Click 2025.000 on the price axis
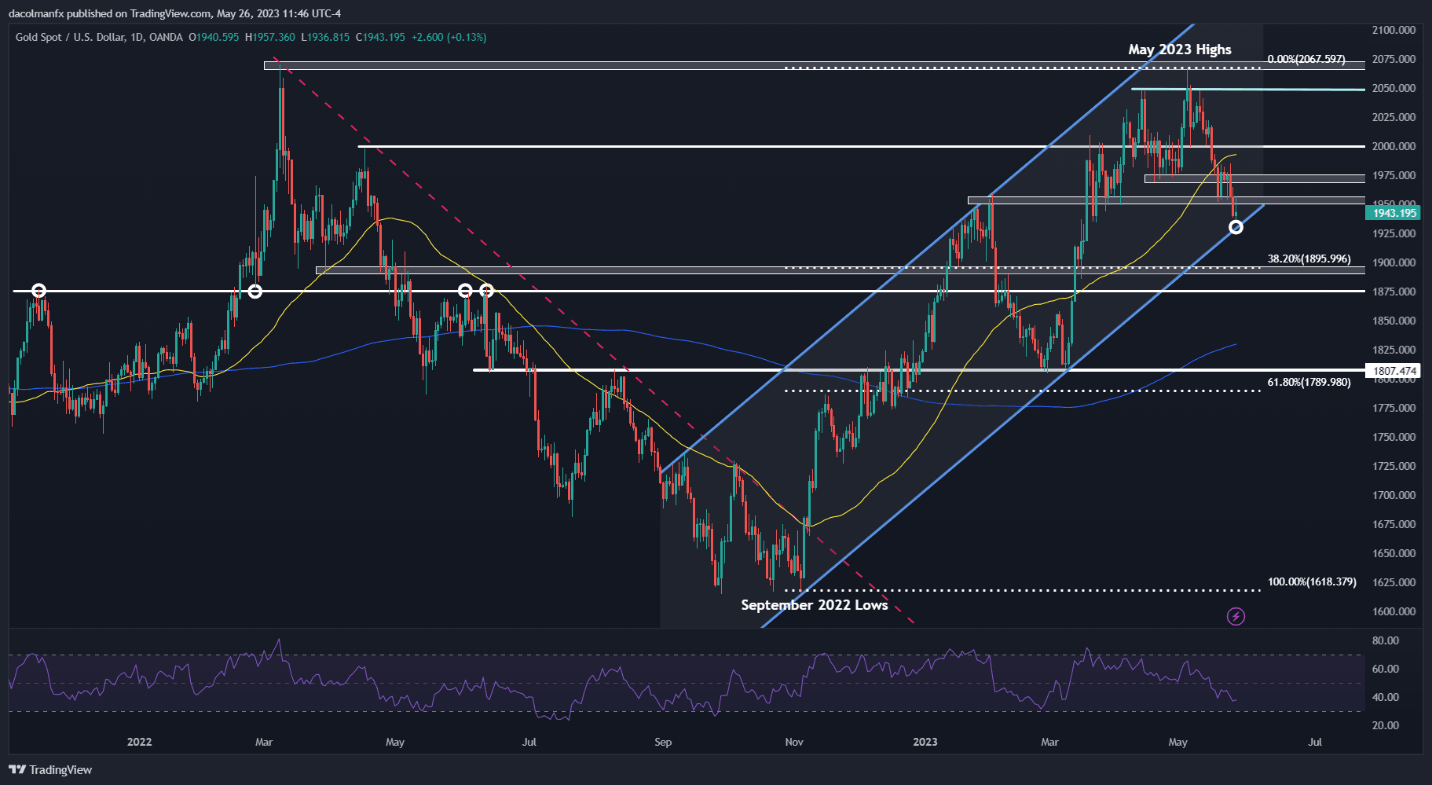Viewport: 1432px width, 785px height. click(x=1396, y=117)
